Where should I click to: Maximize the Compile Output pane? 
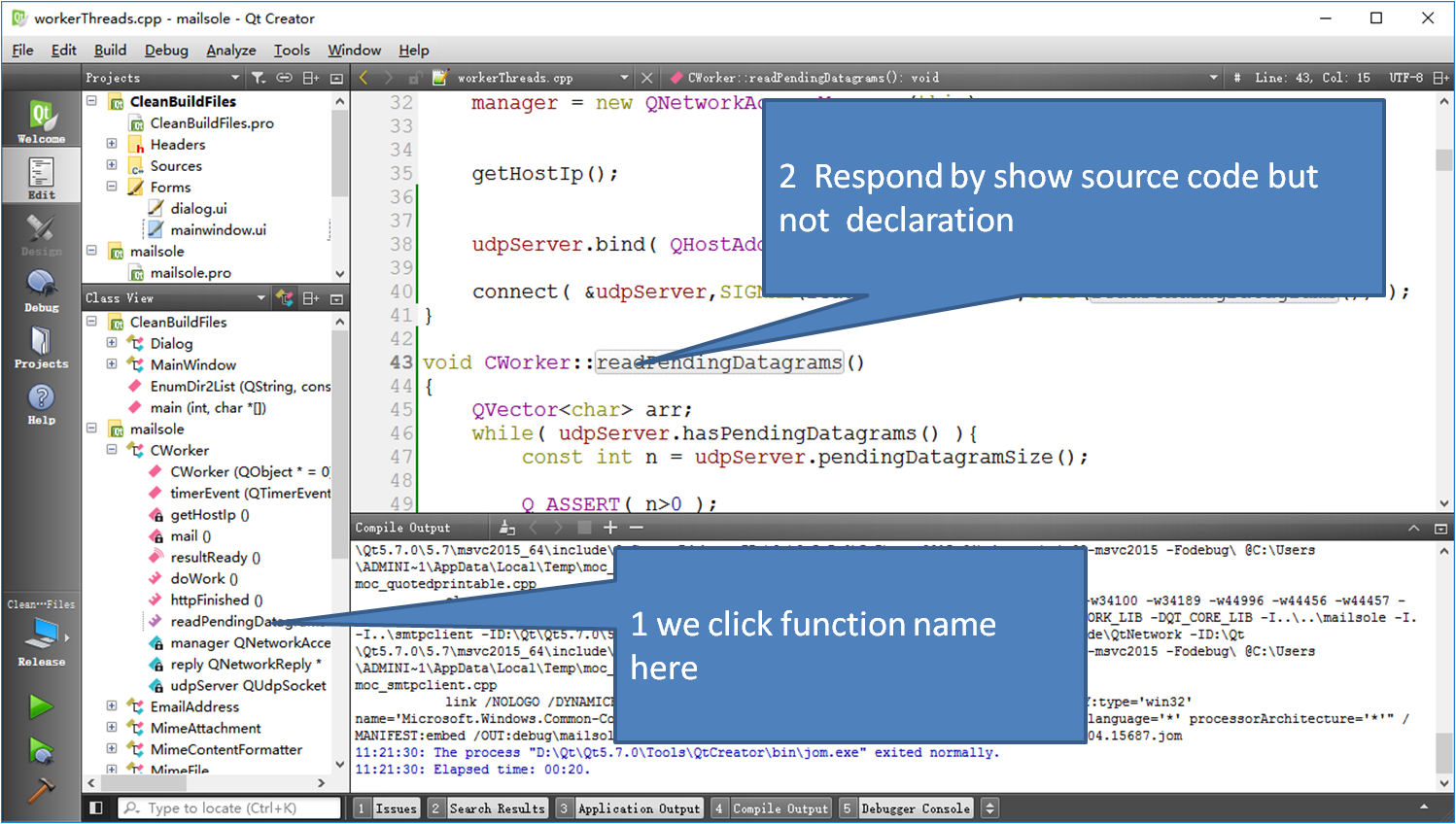pyautogui.click(x=1441, y=529)
